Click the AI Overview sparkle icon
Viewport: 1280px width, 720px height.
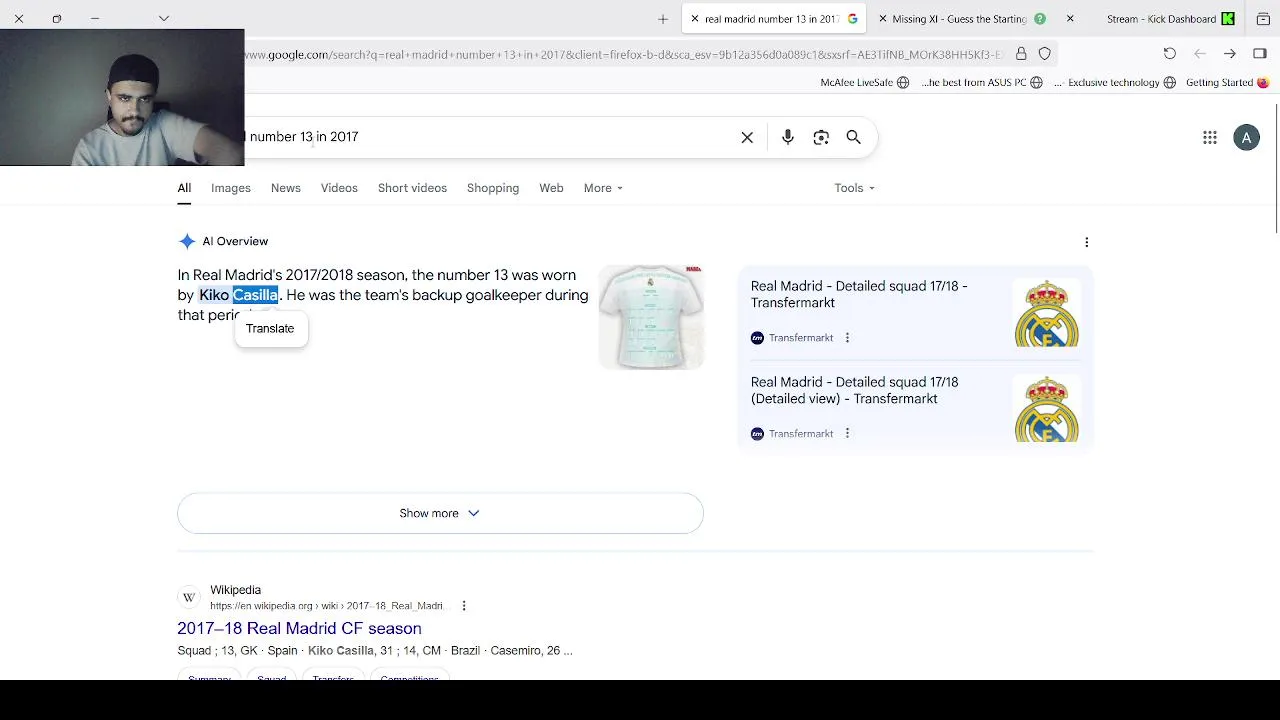(187, 241)
